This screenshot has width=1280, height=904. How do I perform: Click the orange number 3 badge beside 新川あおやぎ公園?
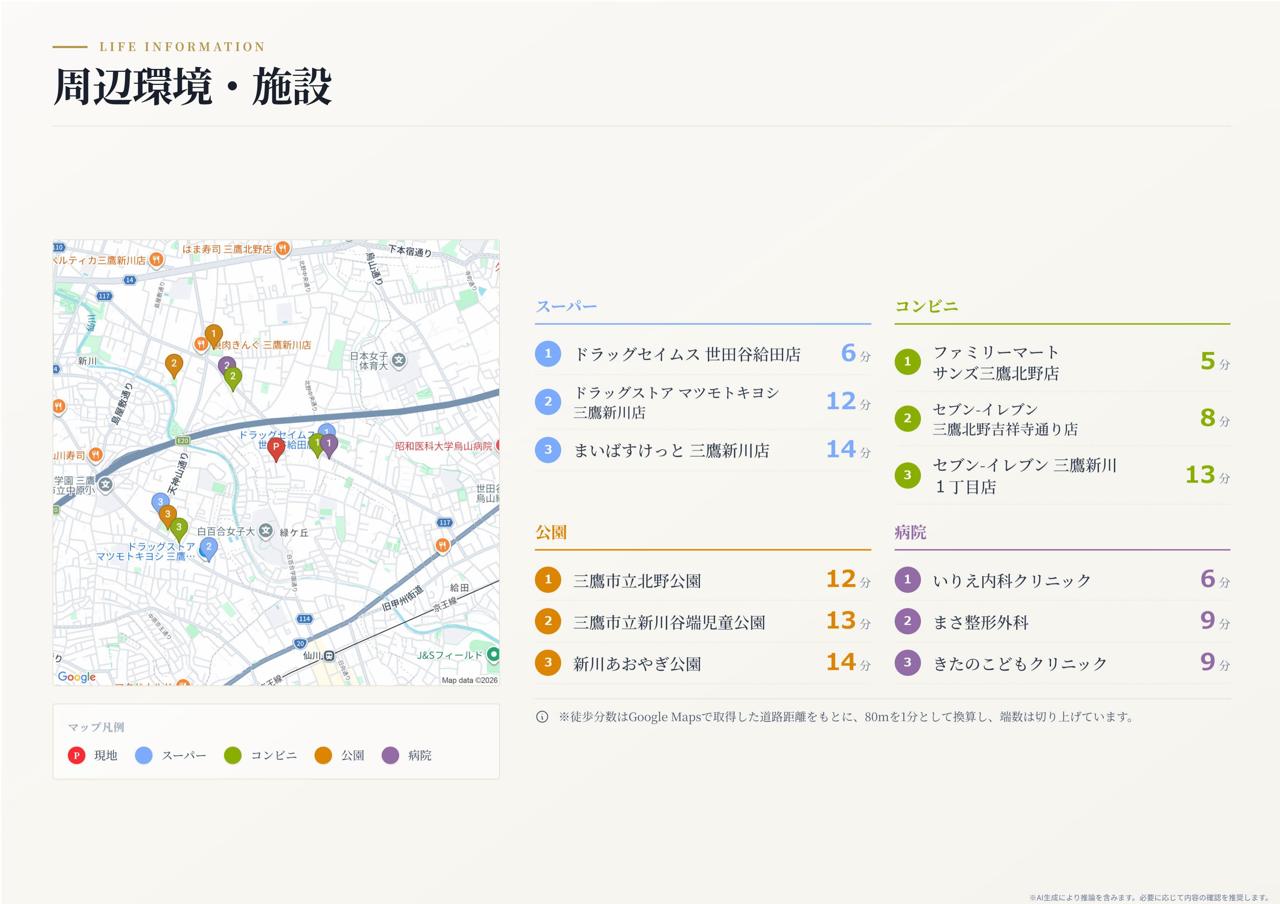tap(548, 663)
